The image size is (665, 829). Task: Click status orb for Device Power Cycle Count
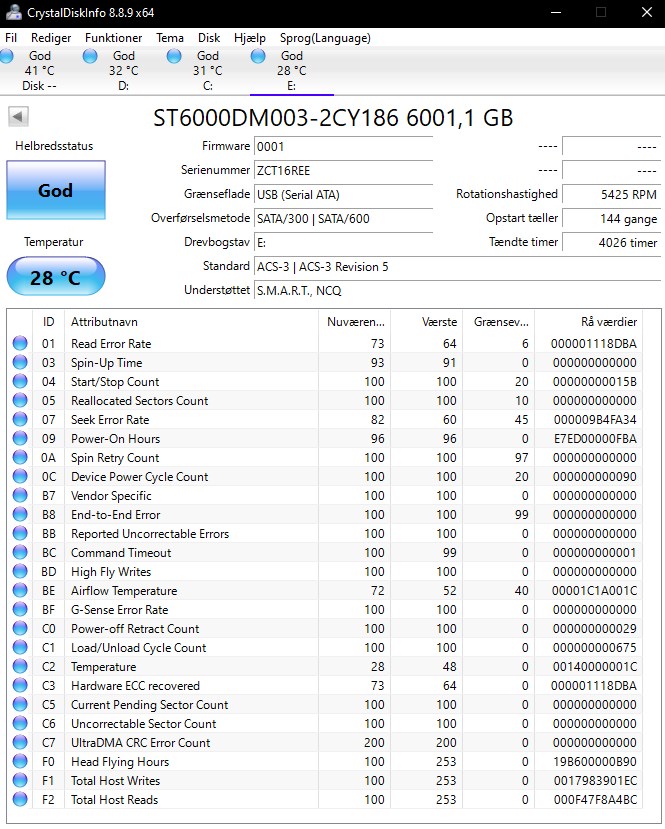point(20,476)
